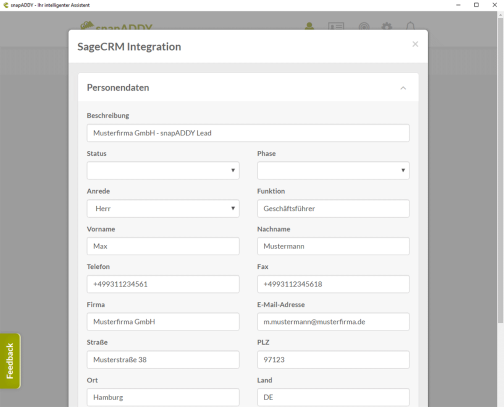Click the notification bell icon in header
Screen dimensions: 504x407
[410, 26]
